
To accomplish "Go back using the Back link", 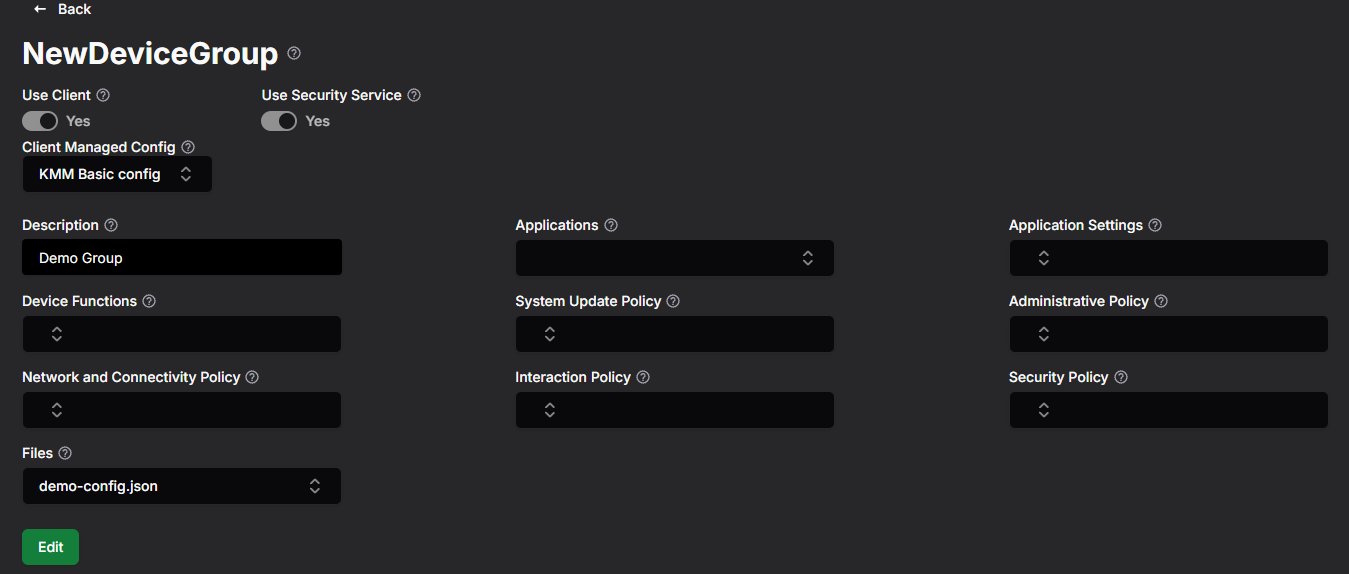I will (62, 9).
